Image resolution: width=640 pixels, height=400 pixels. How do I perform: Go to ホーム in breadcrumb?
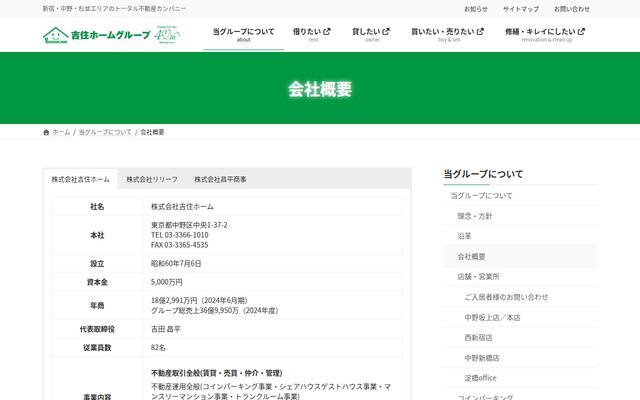61,132
